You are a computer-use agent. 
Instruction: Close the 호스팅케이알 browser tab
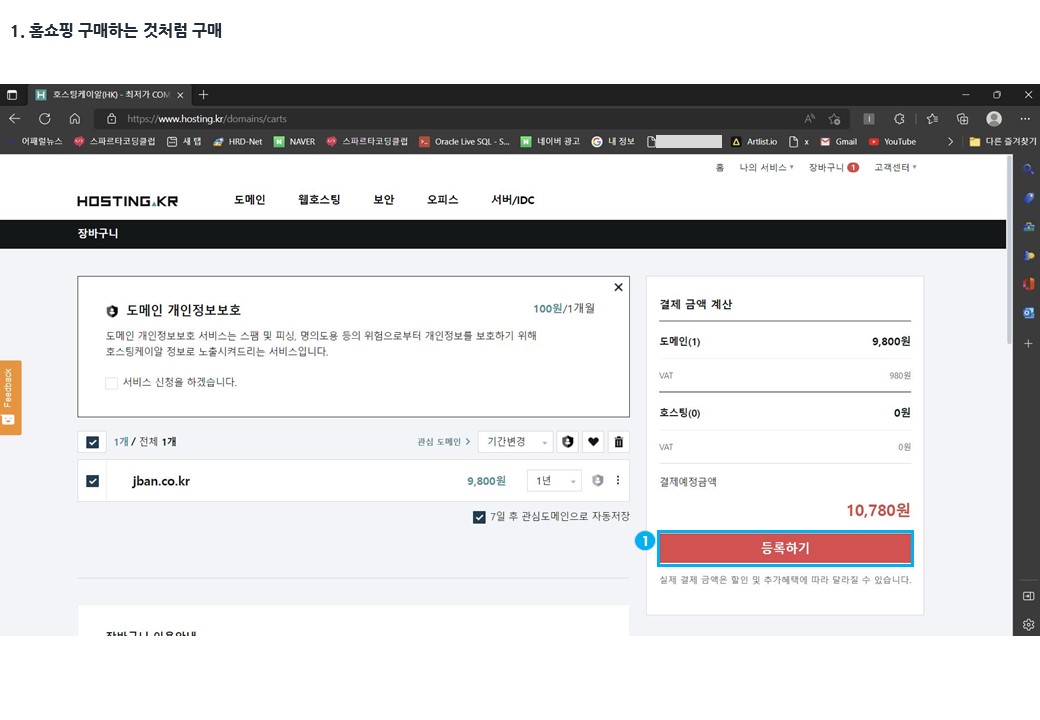(x=180, y=95)
